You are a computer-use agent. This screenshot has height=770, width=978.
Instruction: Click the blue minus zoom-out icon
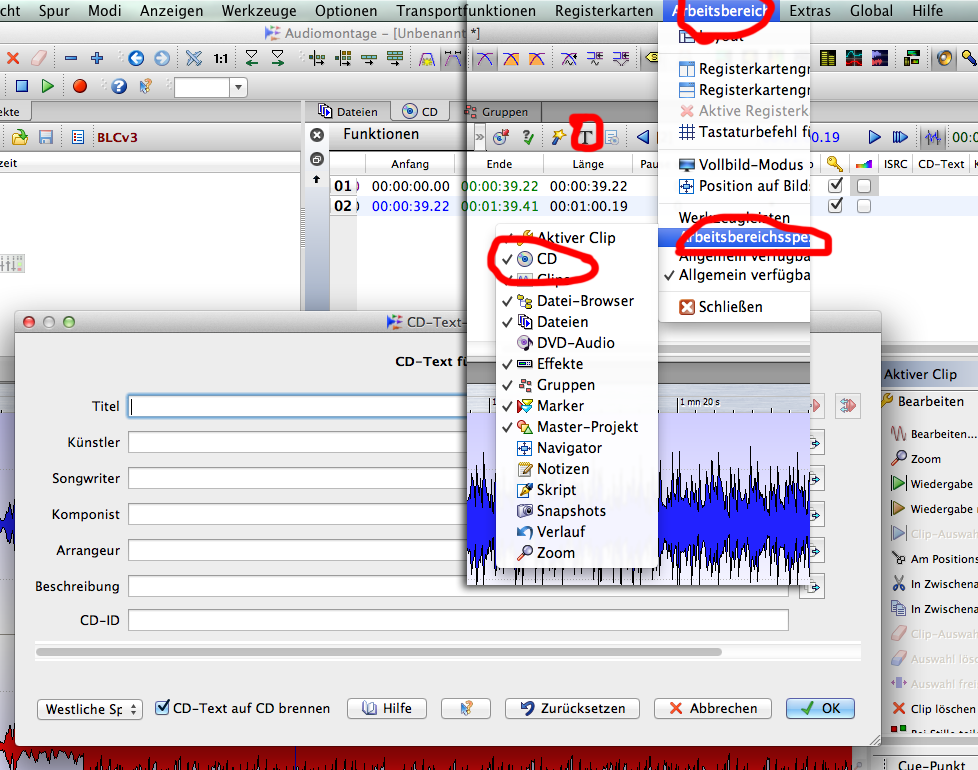tap(70, 59)
